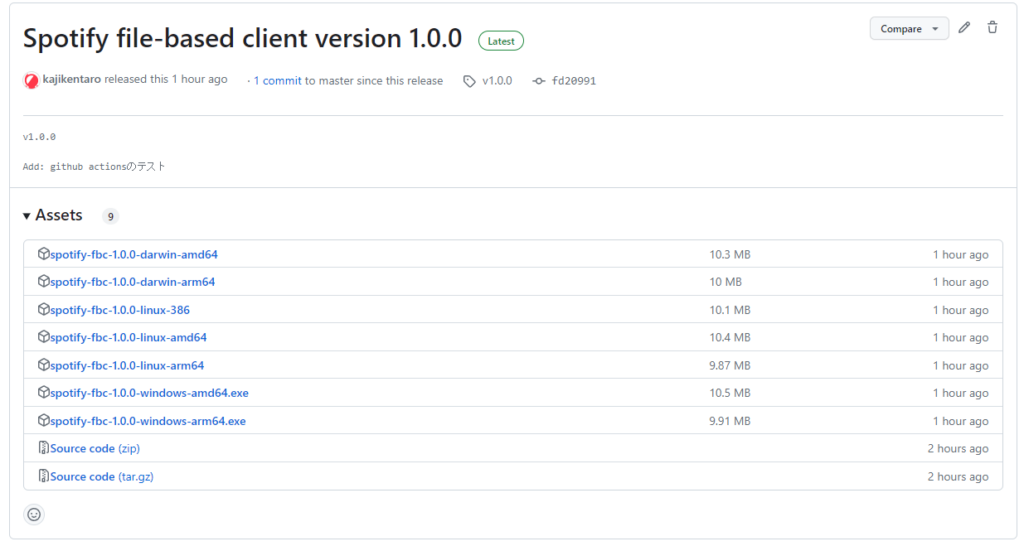Screen dimensions: 1024x546
Task: Click package icon for linux-arm64 asset
Action: [x=43, y=364]
